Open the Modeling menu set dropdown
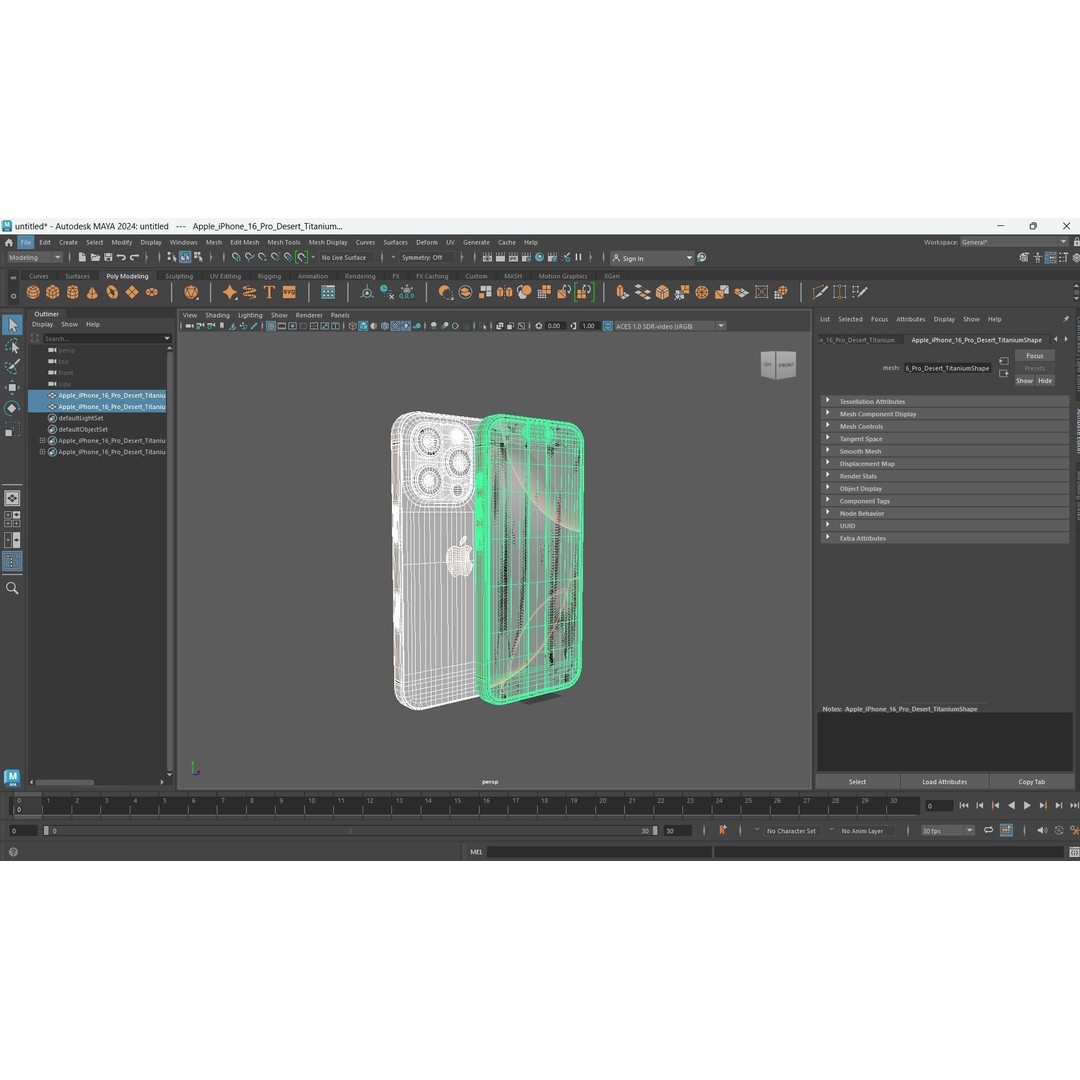The image size is (1080, 1080). [34, 258]
